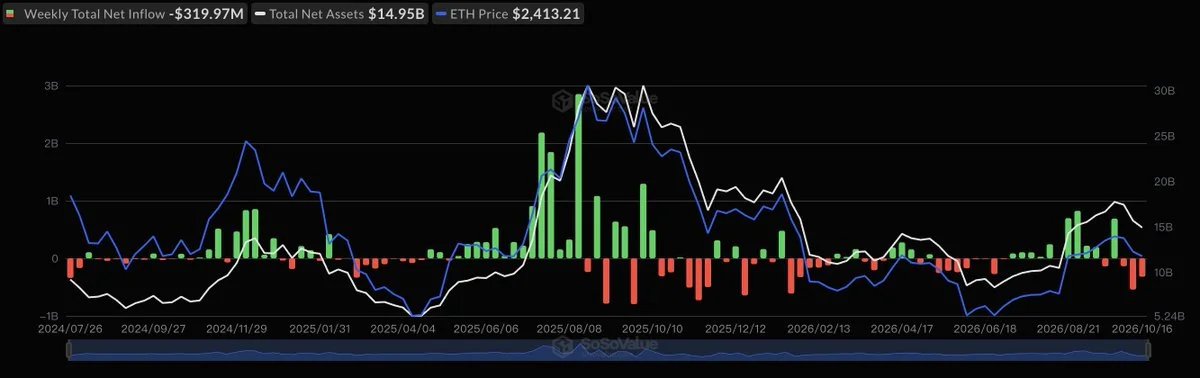Click the 2025/10/10 date label
This screenshot has width=1200, height=378.
pos(652,328)
